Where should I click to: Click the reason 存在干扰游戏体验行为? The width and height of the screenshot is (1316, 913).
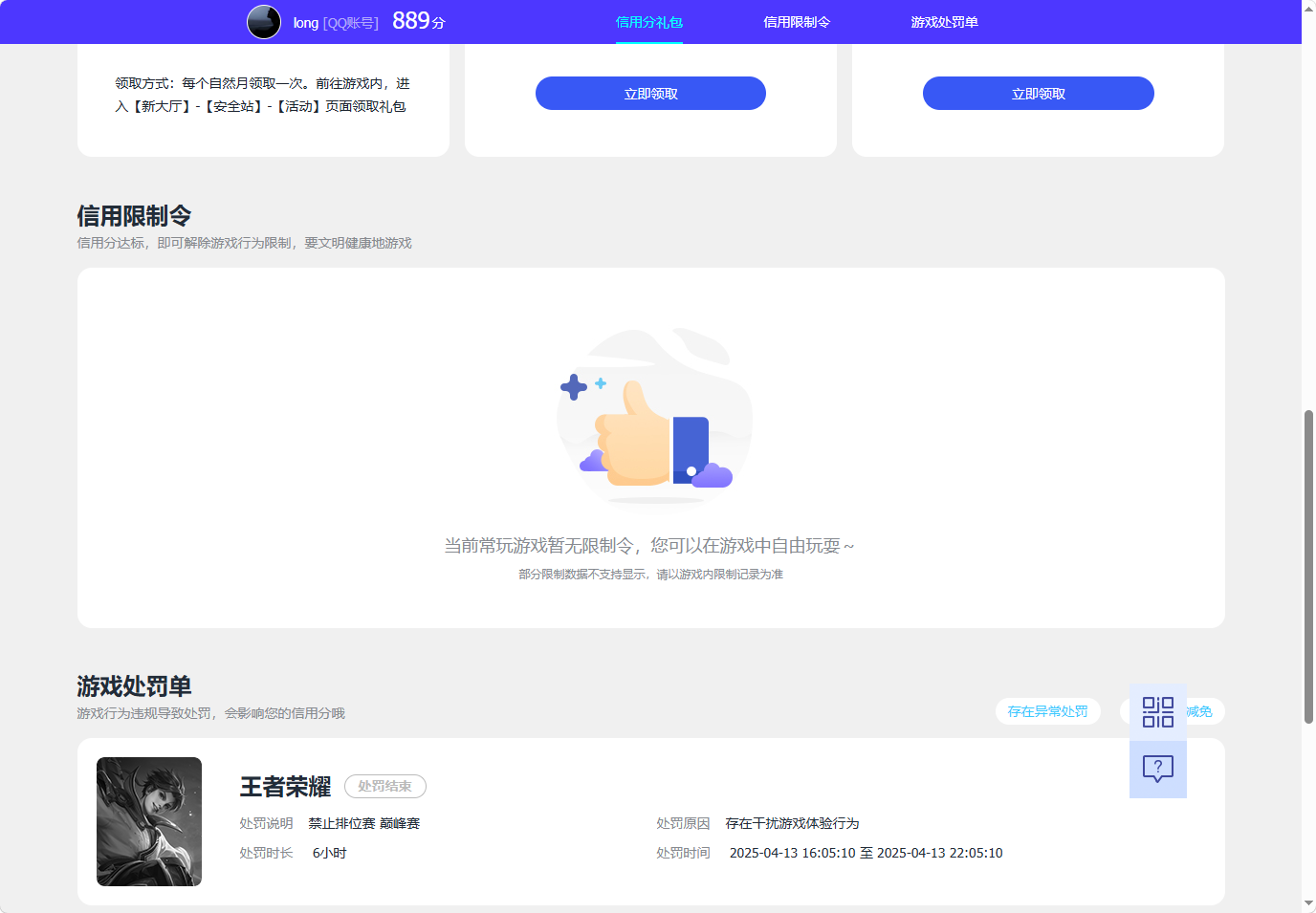[792, 823]
